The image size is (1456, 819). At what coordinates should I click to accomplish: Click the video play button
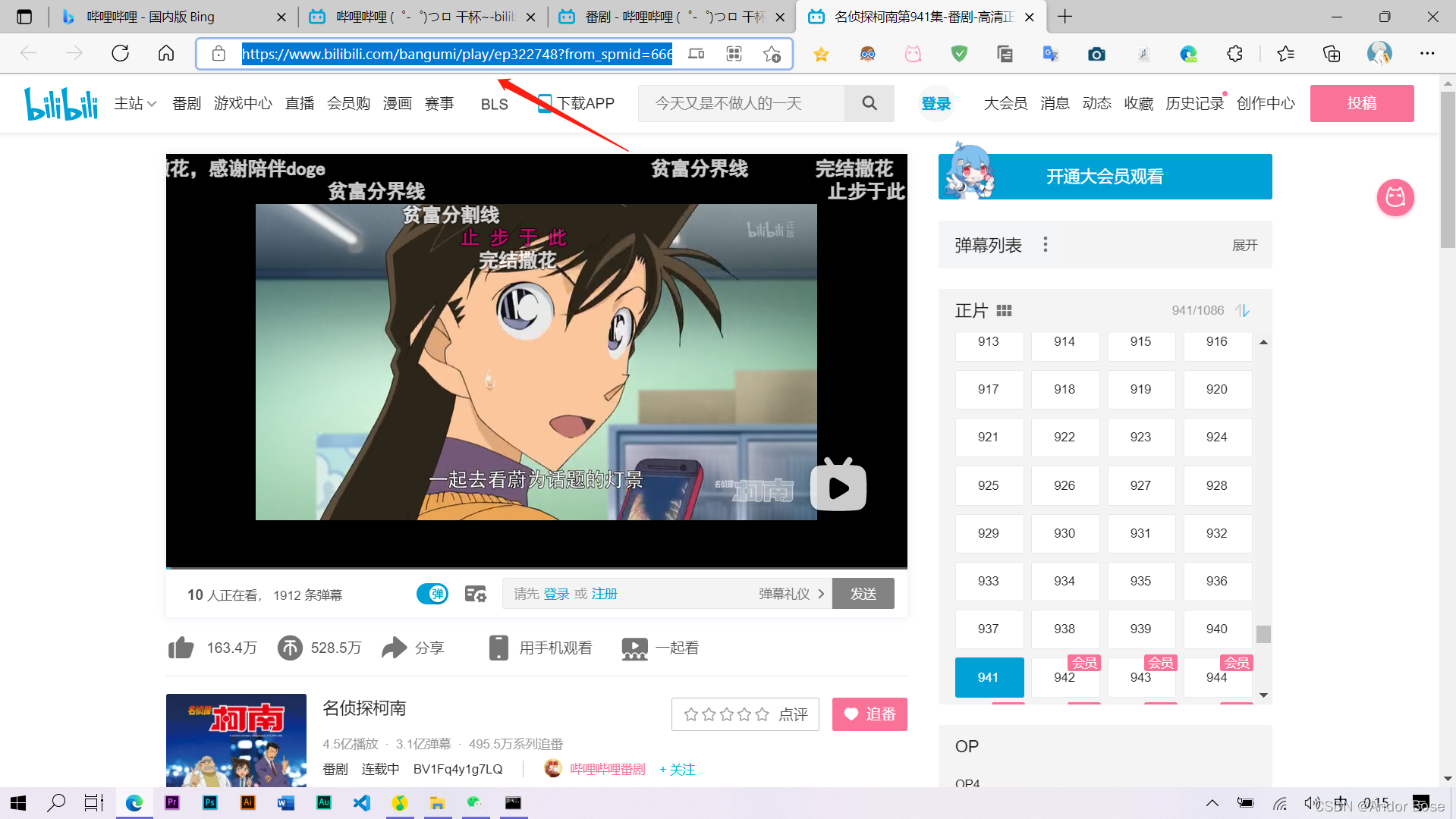pos(838,486)
